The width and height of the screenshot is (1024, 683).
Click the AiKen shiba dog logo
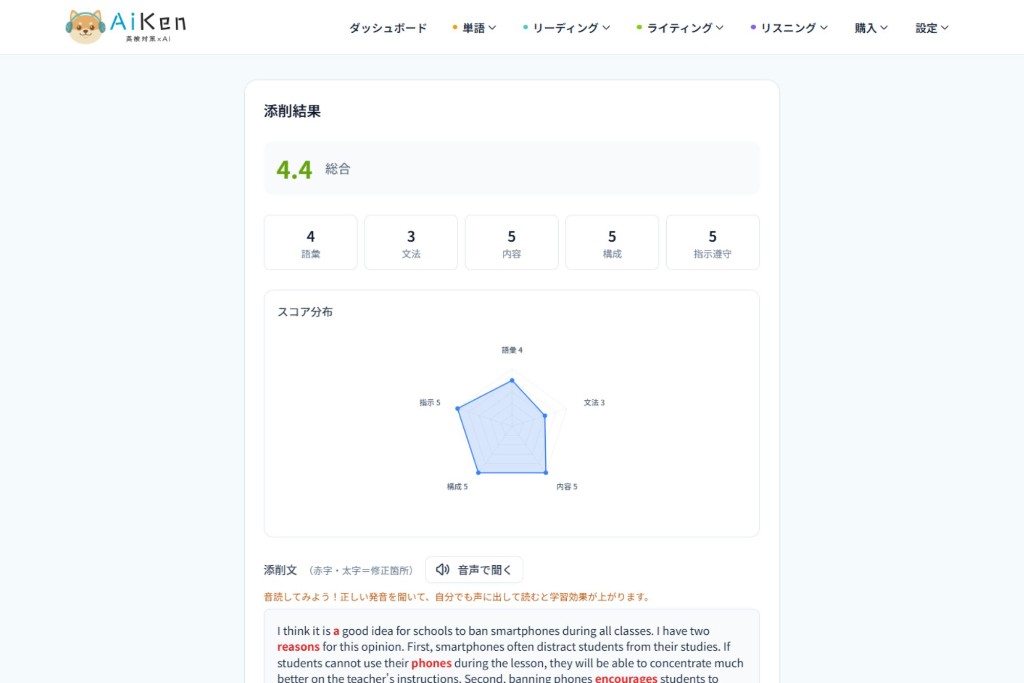point(125,26)
